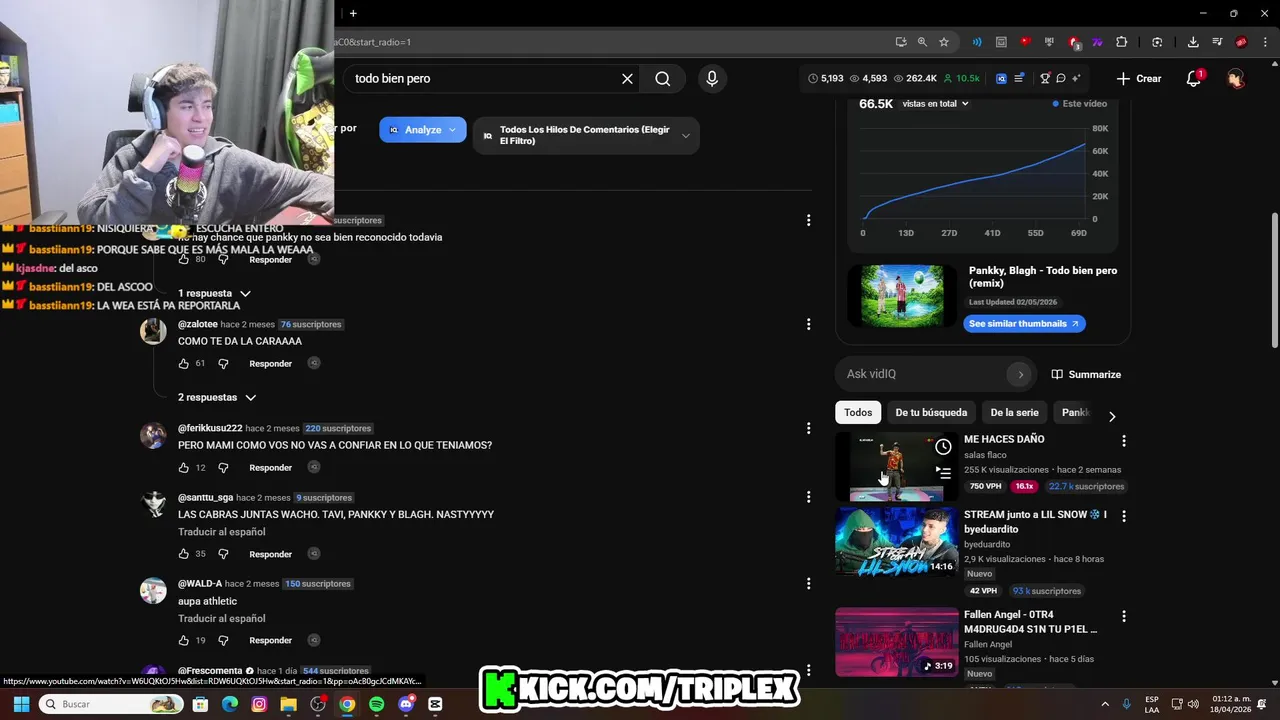This screenshot has width=1280, height=720.
Task: Select De la serie chip
Action: pyautogui.click(x=1014, y=412)
